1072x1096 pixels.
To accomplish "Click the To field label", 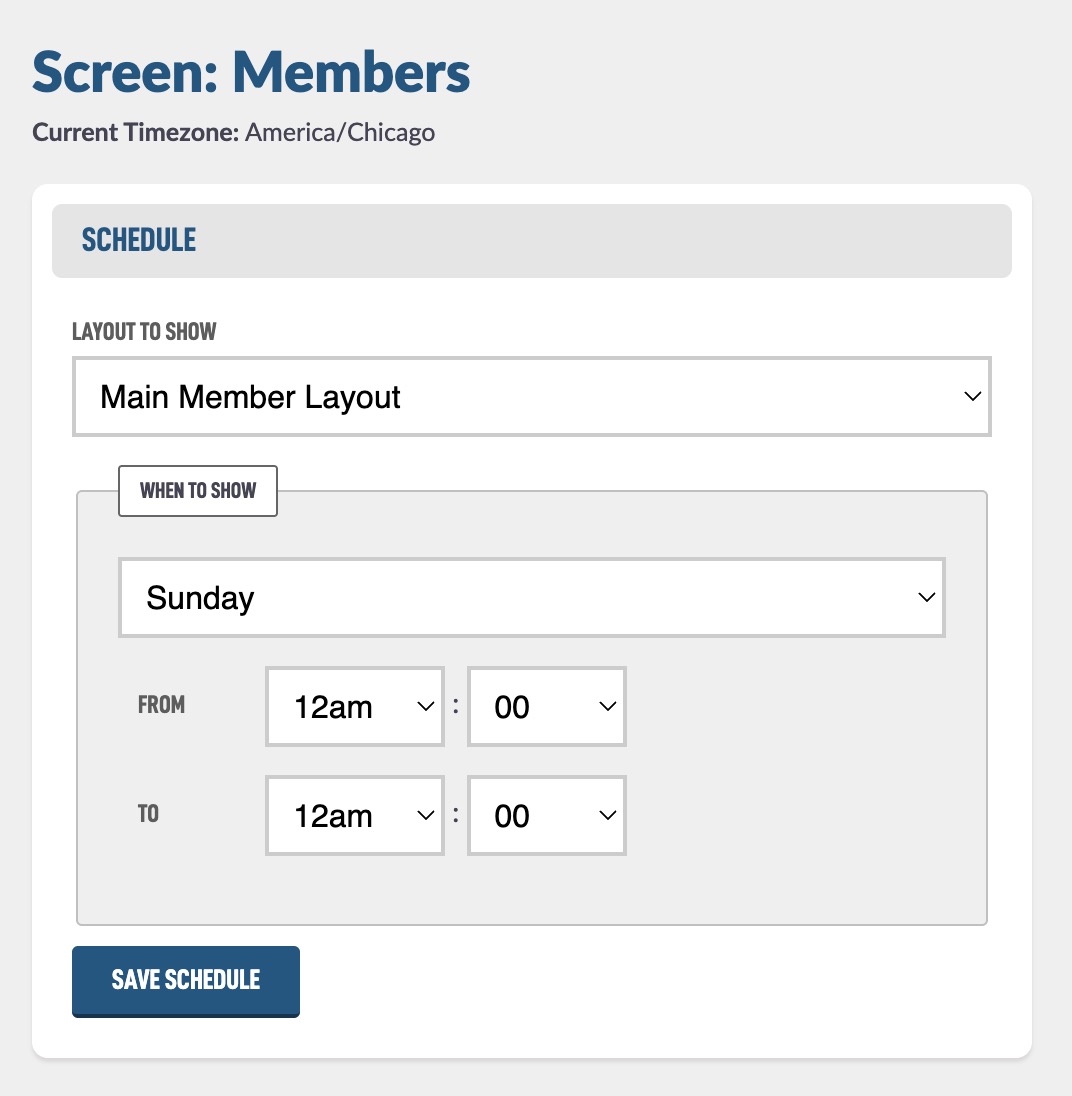I will point(148,814).
